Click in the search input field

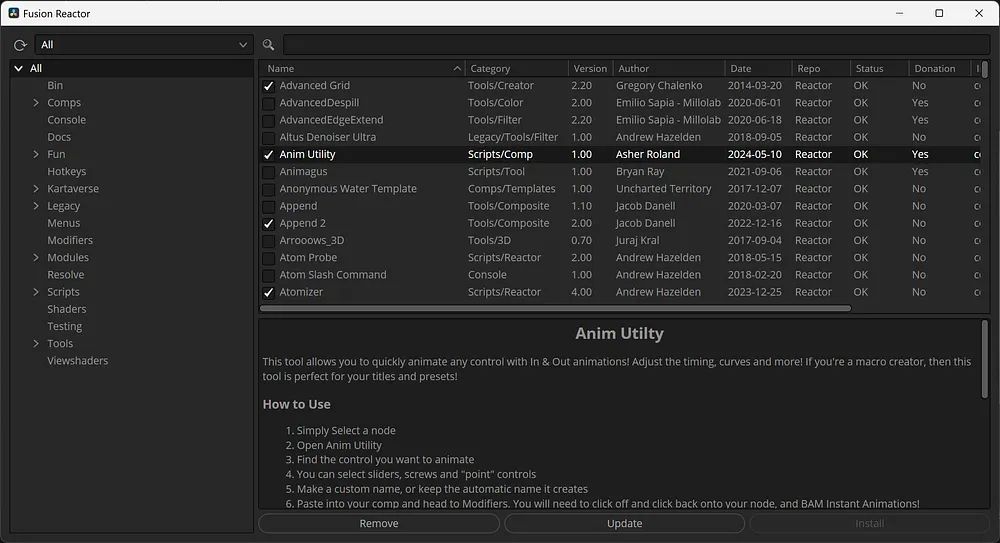(636, 45)
